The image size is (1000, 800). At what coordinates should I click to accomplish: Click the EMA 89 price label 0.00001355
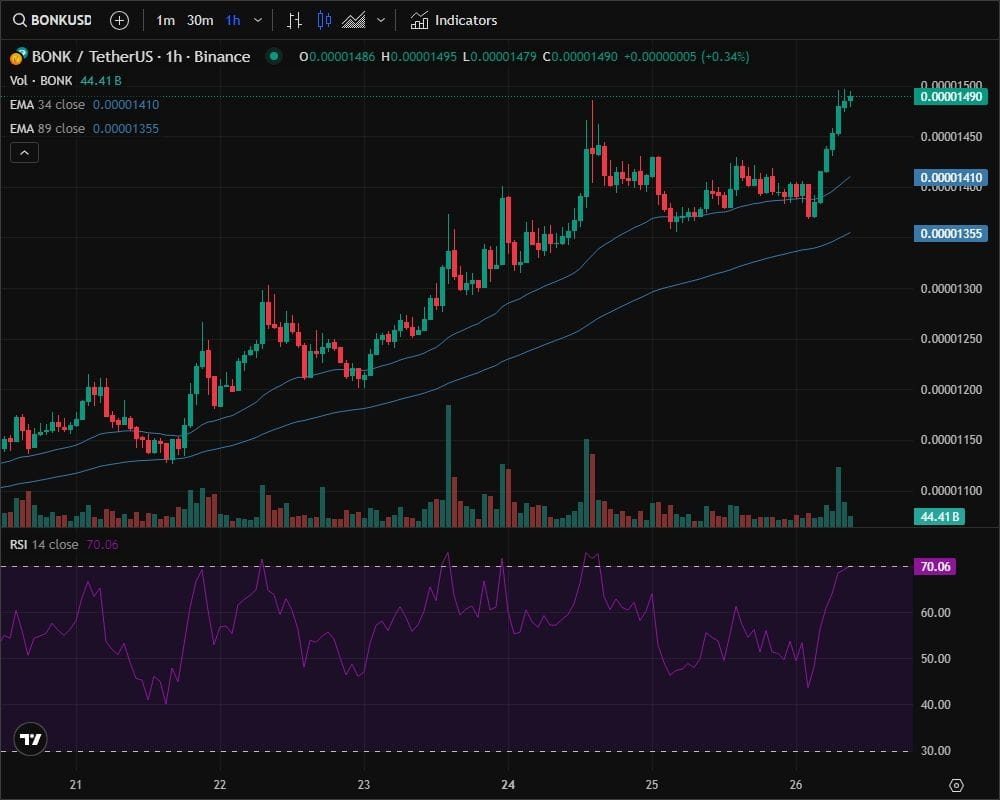pyautogui.click(x=951, y=233)
